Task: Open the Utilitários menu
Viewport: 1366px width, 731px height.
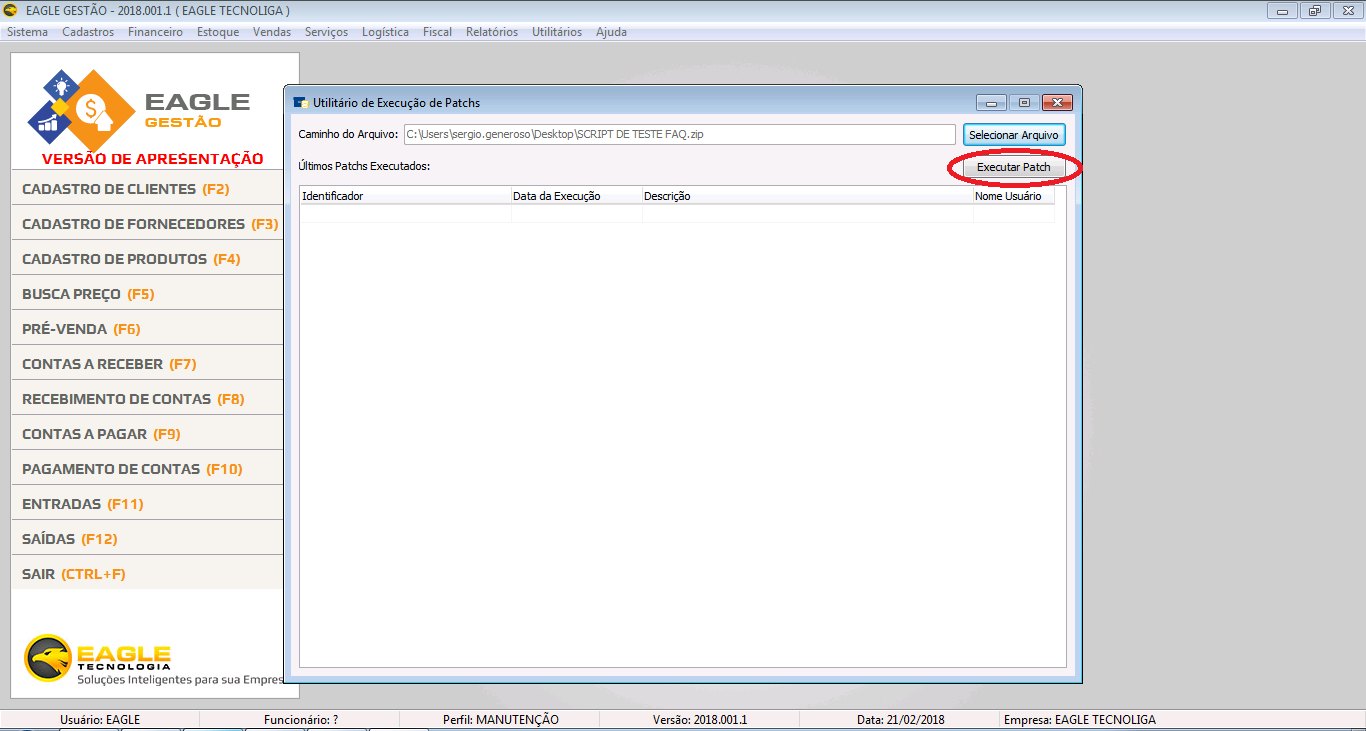Action: [x=557, y=32]
